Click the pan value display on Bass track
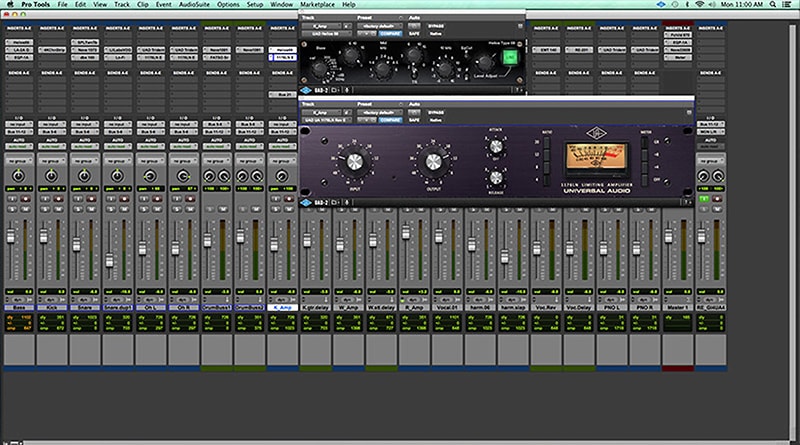 coord(19,189)
